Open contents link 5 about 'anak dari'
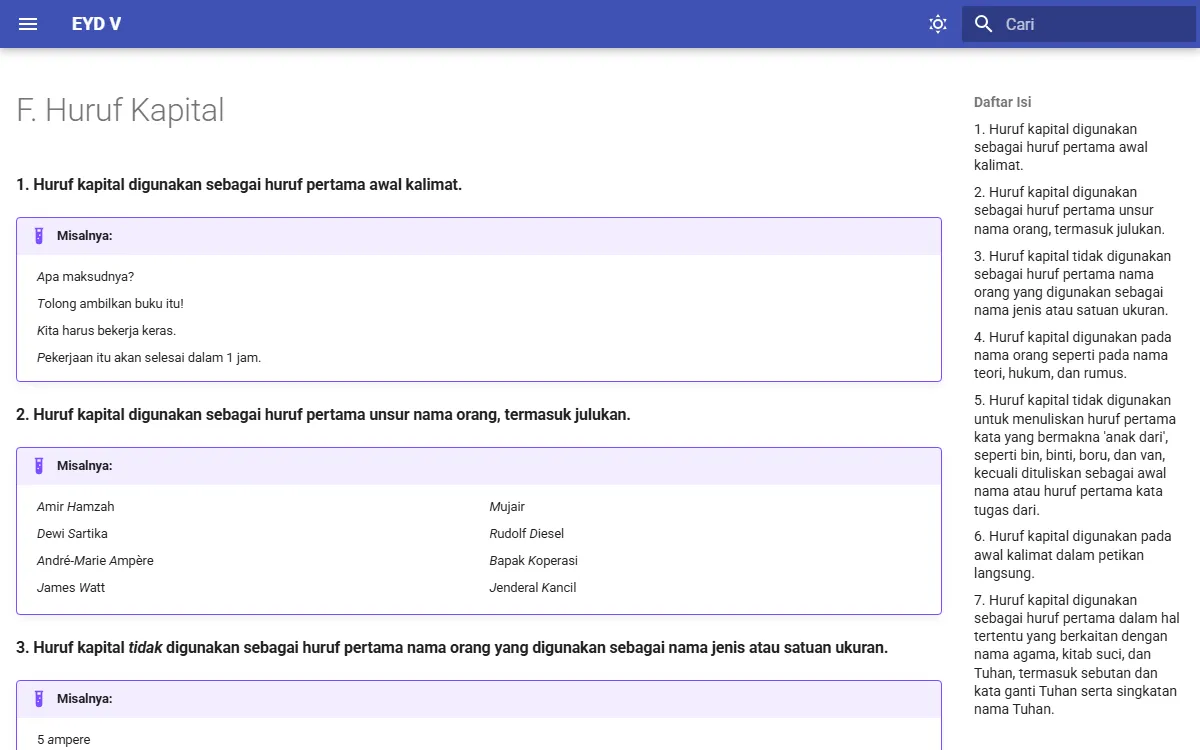This screenshot has width=1200, height=750. pyautogui.click(x=1075, y=455)
